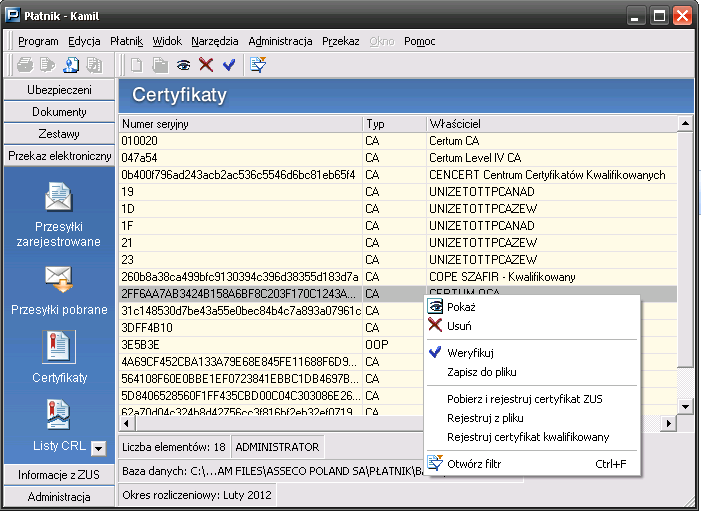Open the Administracja menu
Viewport: 701px width, 512px height.
pyautogui.click(x=280, y=41)
